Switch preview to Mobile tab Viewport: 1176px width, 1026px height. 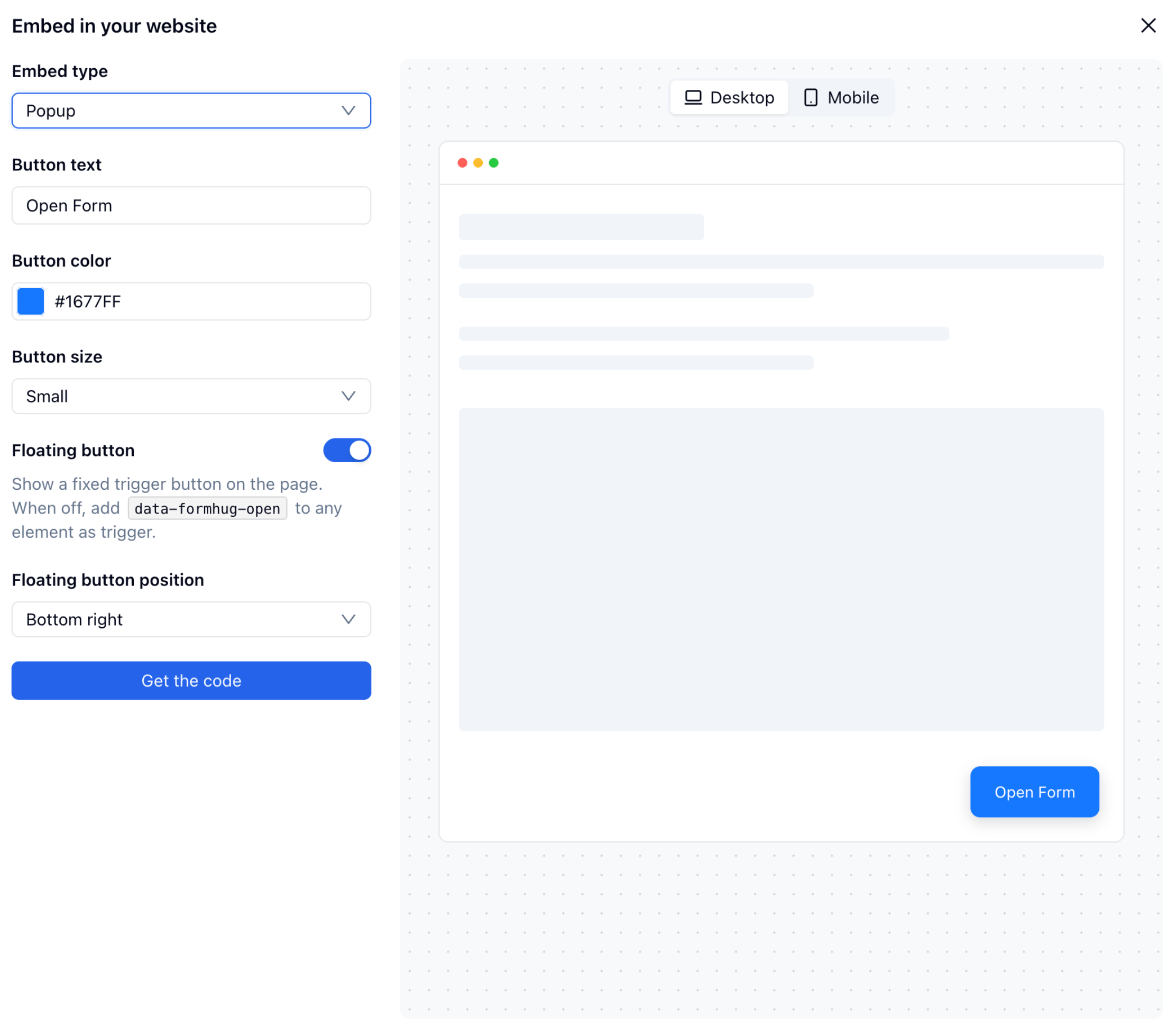pos(841,98)
